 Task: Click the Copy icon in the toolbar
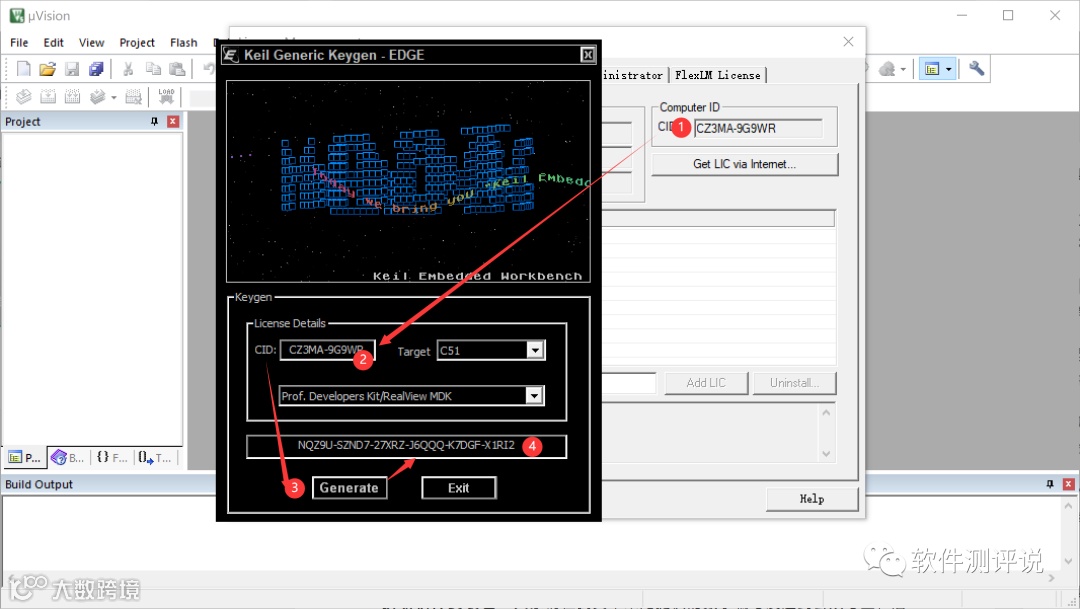coord(153,68)
